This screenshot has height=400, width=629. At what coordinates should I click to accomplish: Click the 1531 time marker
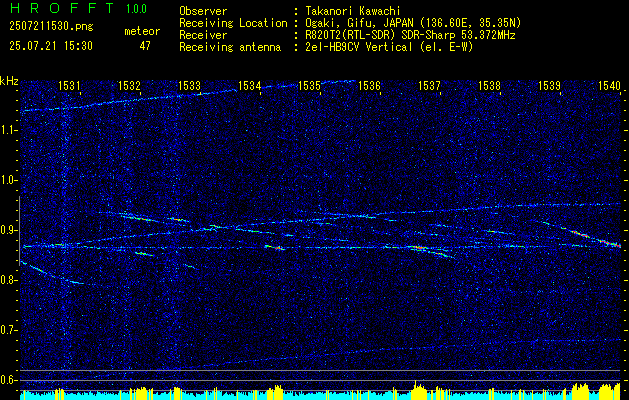point(69,85)
